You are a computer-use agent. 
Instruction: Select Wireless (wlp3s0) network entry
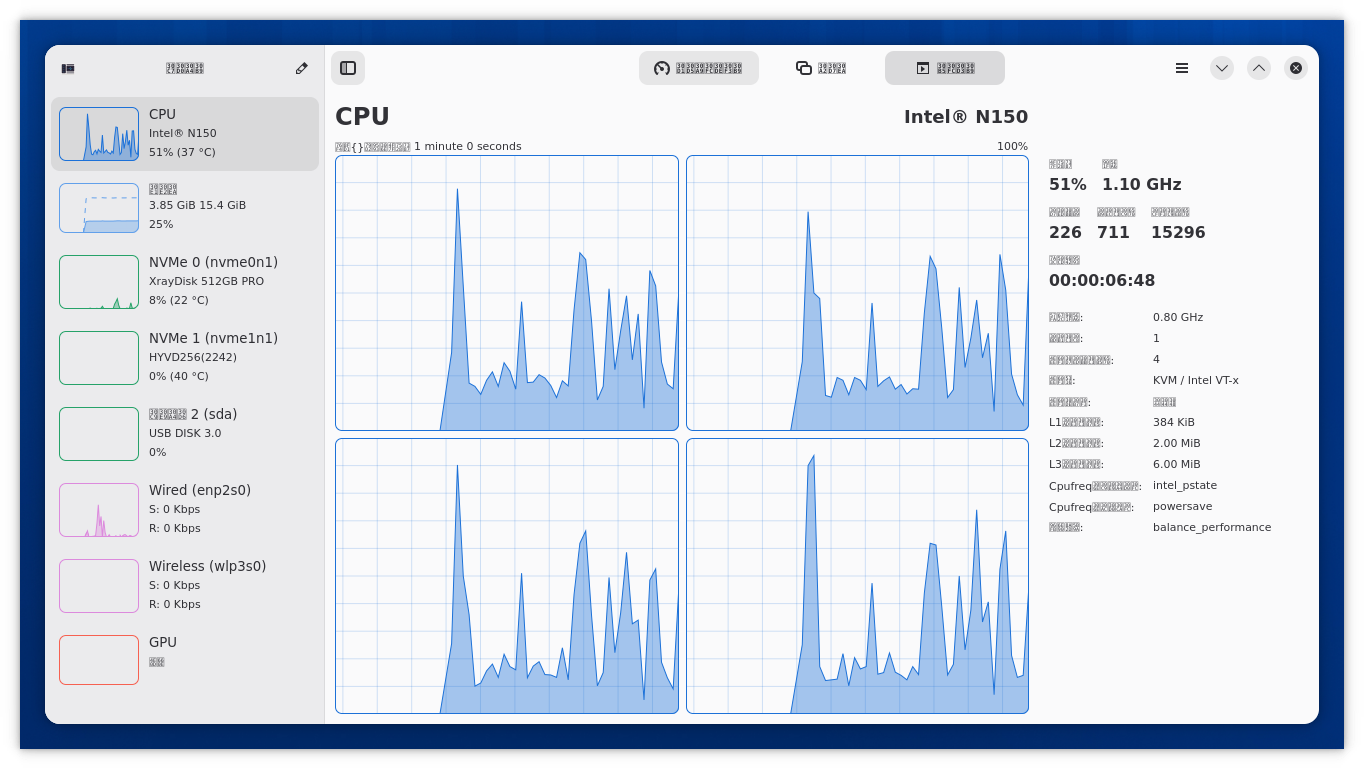tap(185, 586)
